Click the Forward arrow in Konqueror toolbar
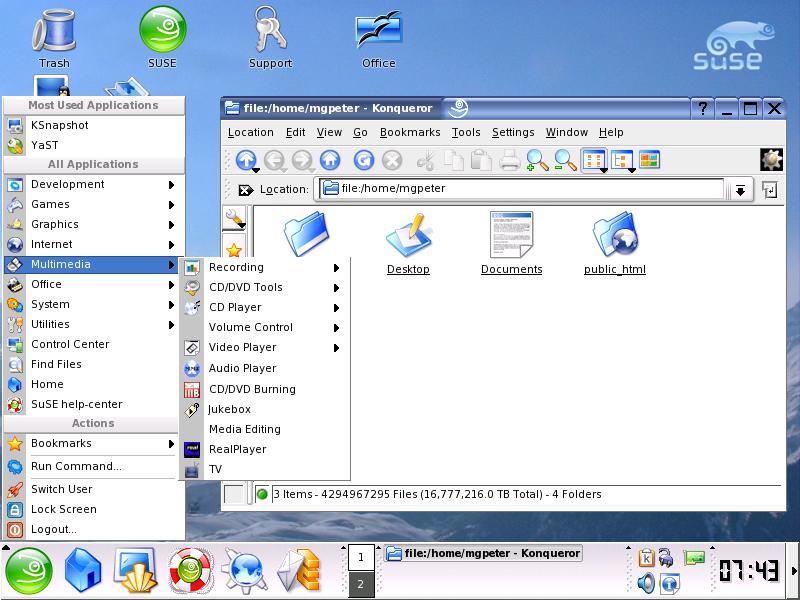Viewport: 800px width, 600px height. (x=303, y=160)
